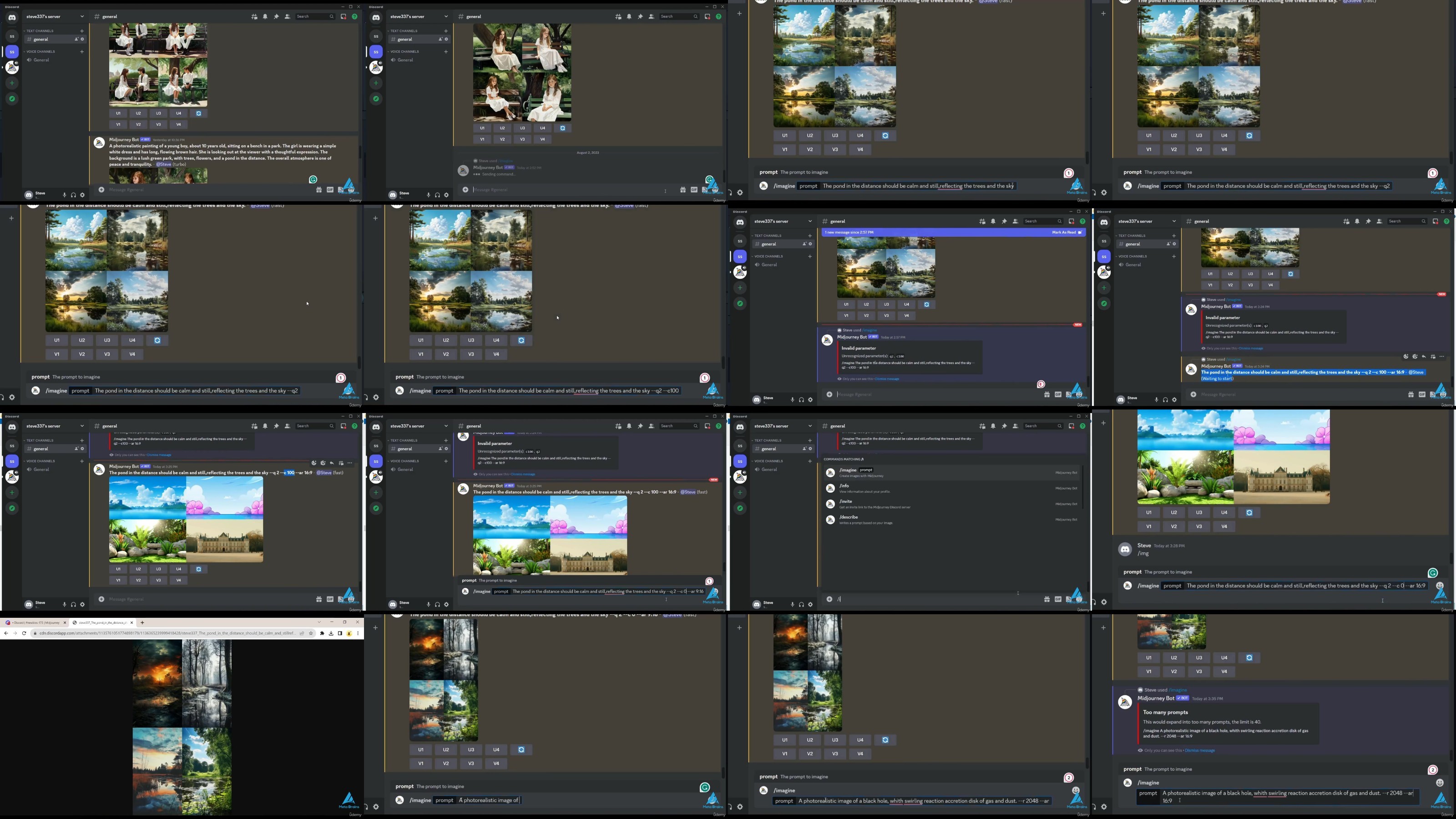Image resolution: width=1456 pixels, height=819 pixels.
Task: Open GIF picker in slash-commands Discord window
Action: [1058, 599]
